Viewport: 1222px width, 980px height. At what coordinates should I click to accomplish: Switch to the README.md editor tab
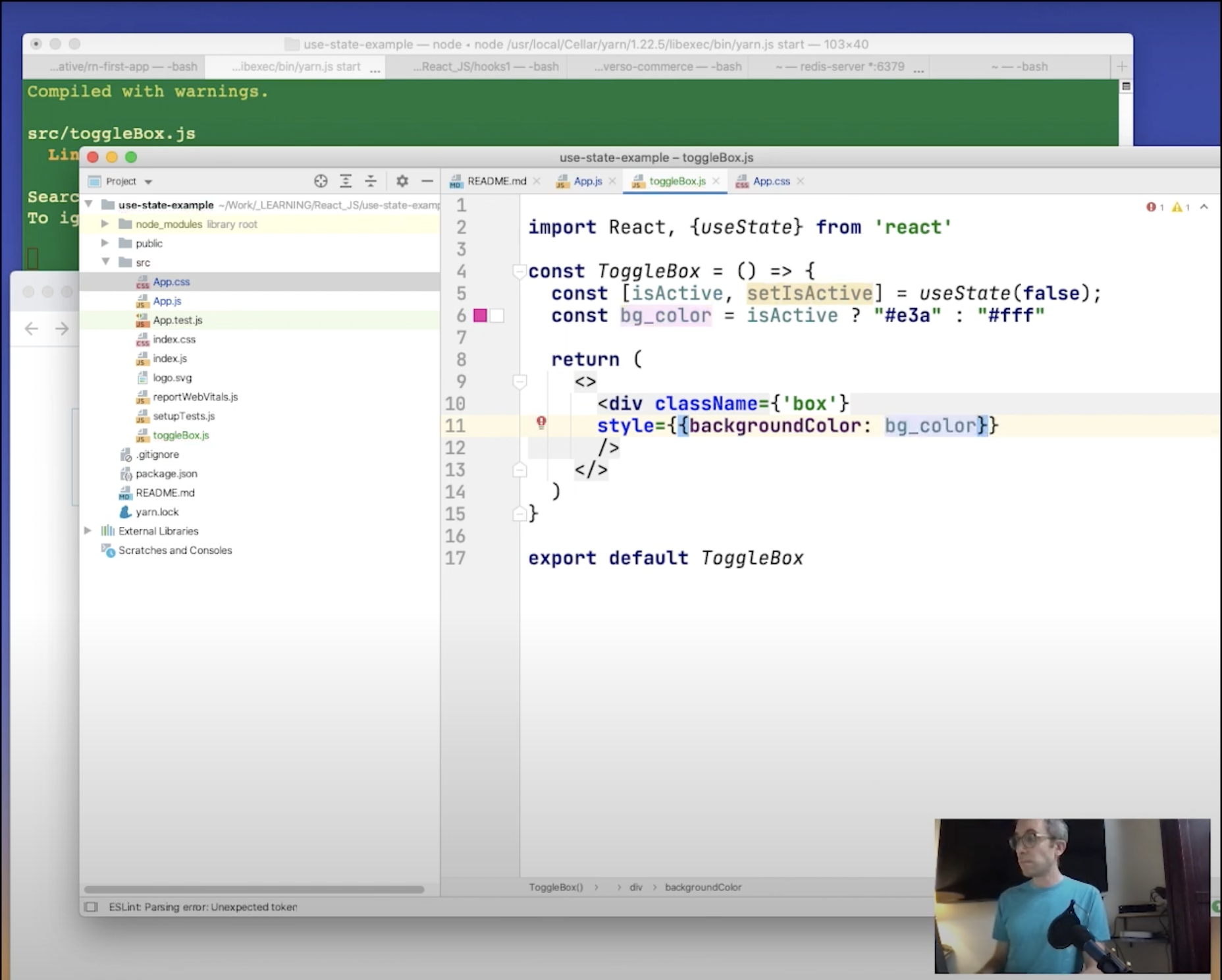[x=496, y=181]
